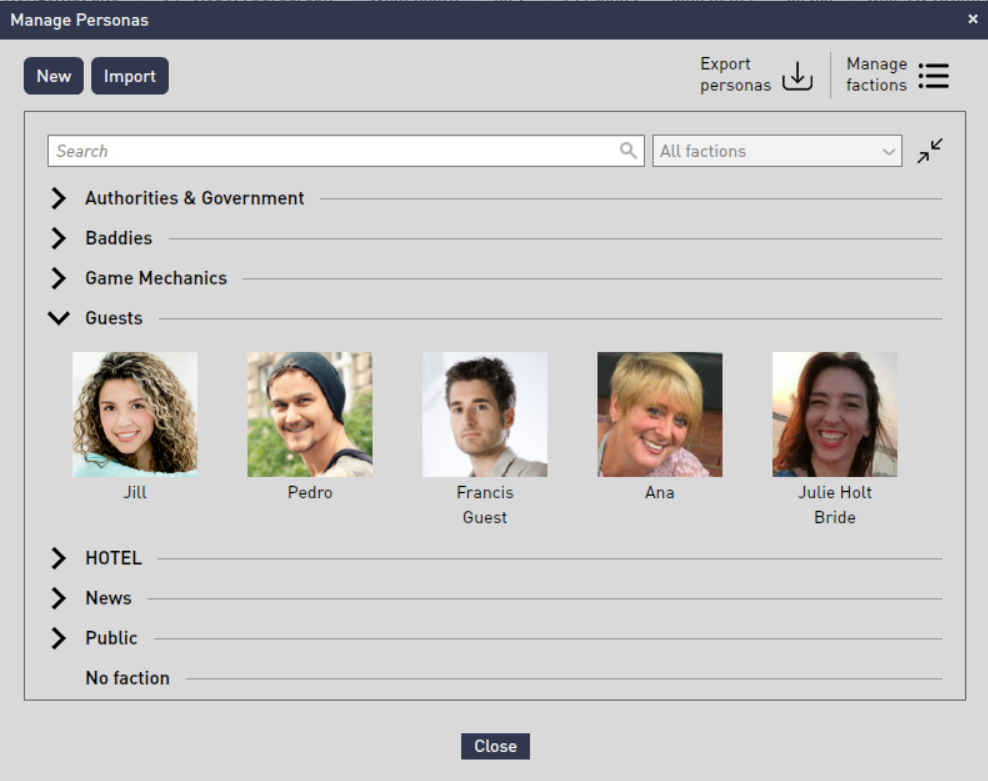This screenshot has width=988, height=781.
Task: Select Julie Holt Bride's persona photo
Action: coord(835,414)
